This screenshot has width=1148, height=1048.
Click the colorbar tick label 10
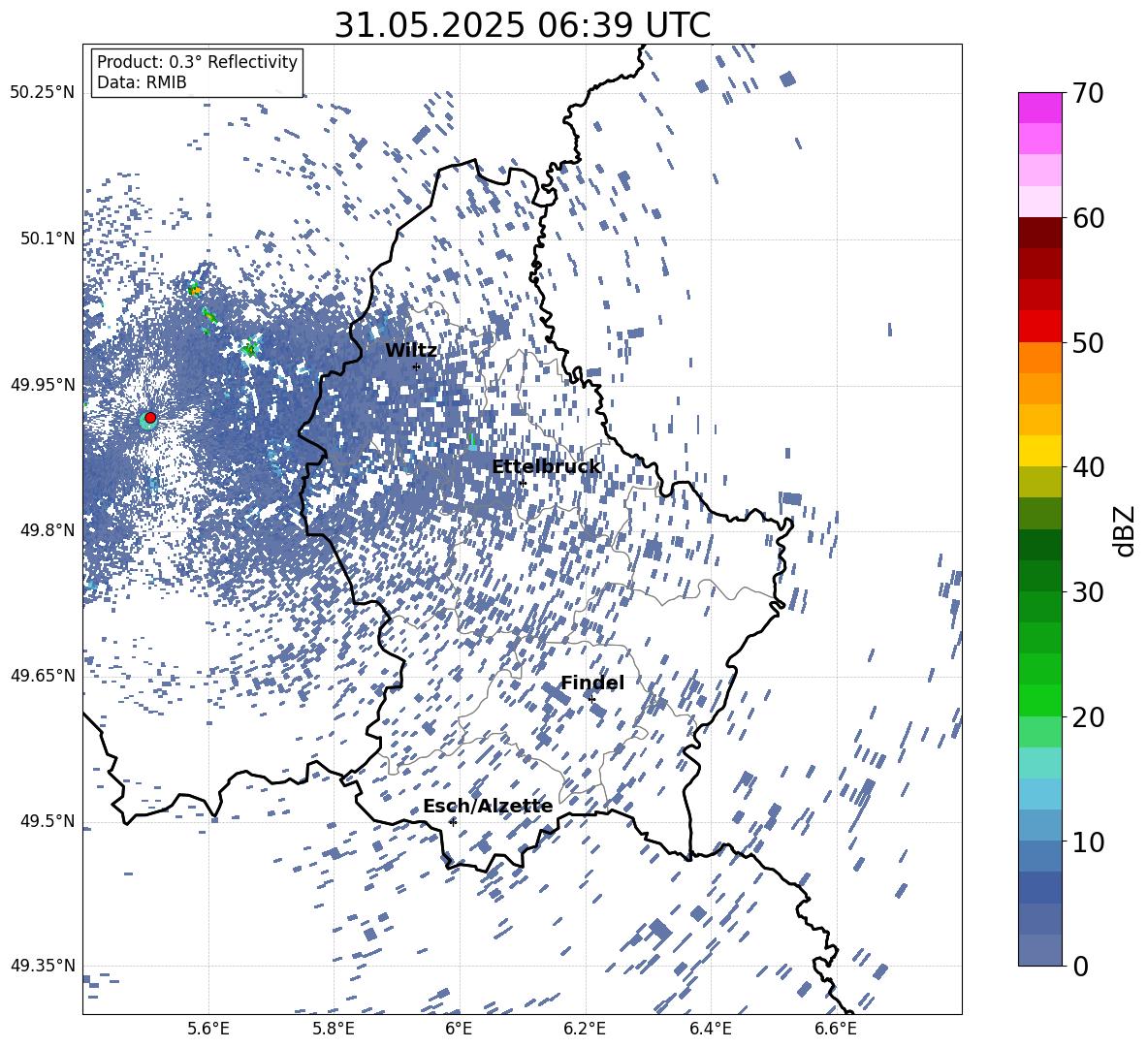(x=1088, y=842)
